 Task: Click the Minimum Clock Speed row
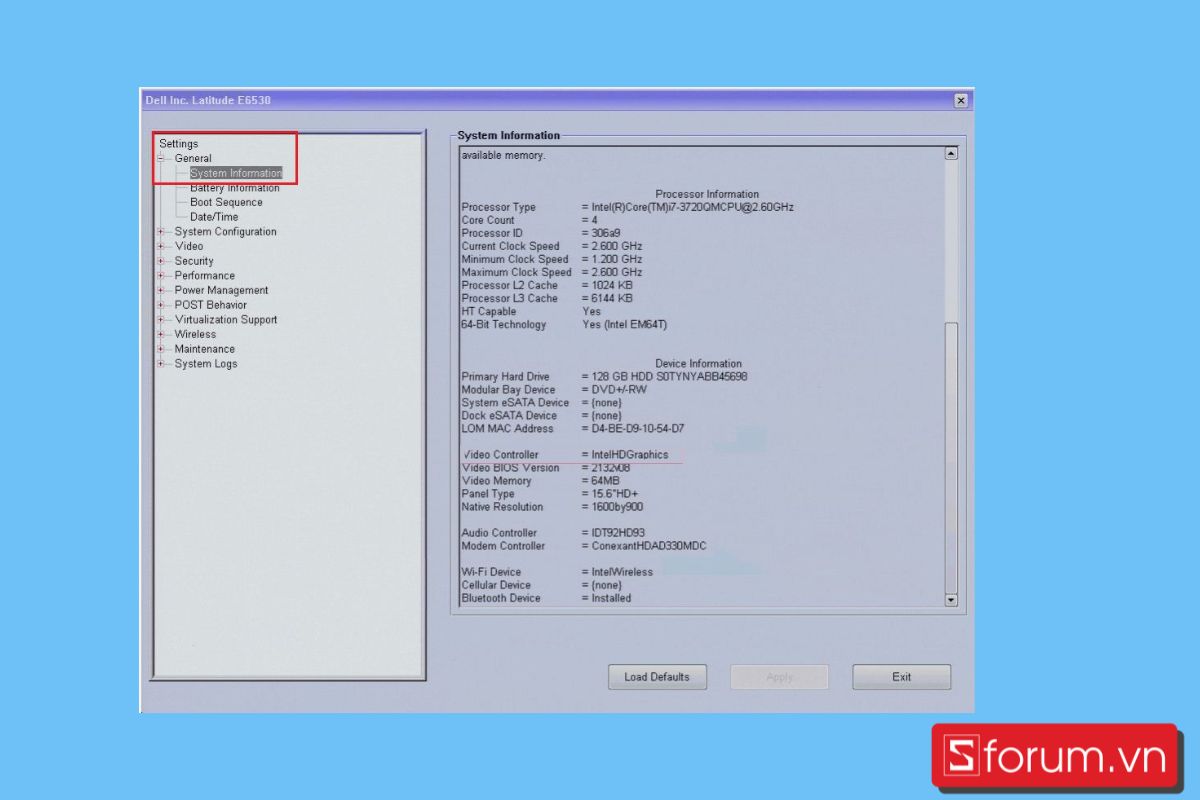552,259
